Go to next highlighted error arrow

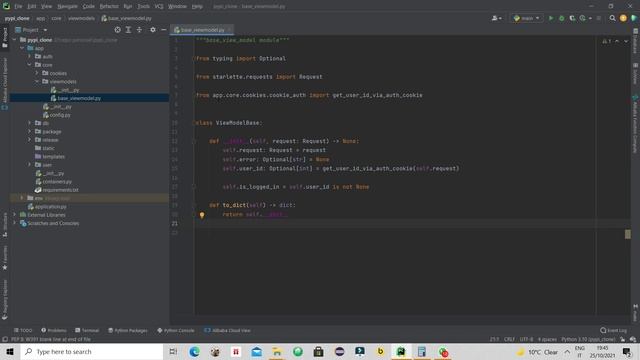(626, 41)
